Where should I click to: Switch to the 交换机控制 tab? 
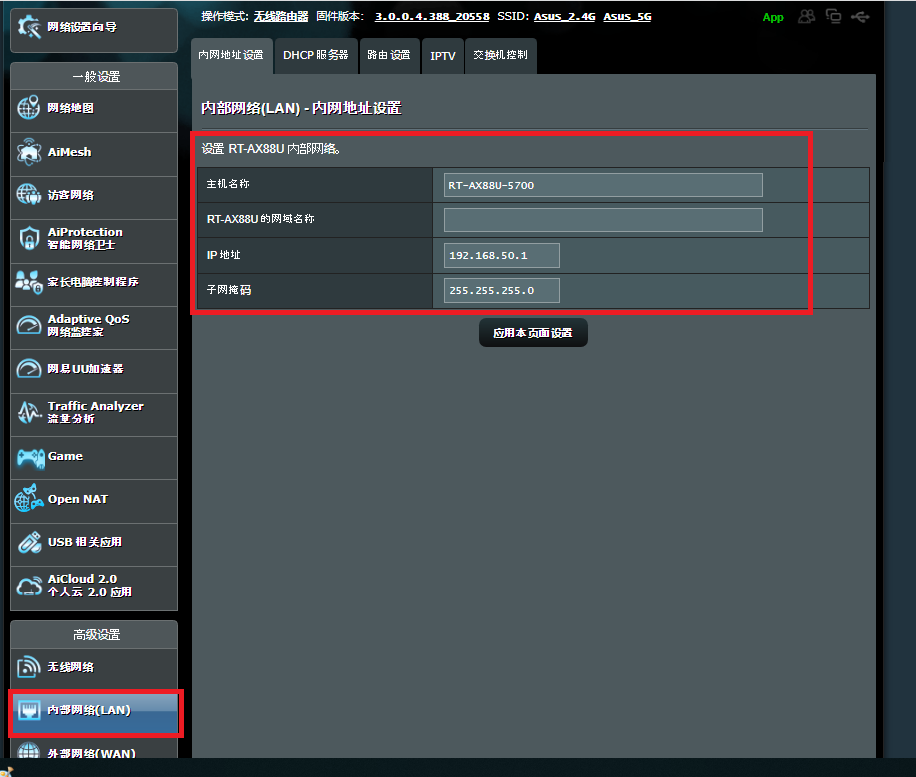click(500, 56)
